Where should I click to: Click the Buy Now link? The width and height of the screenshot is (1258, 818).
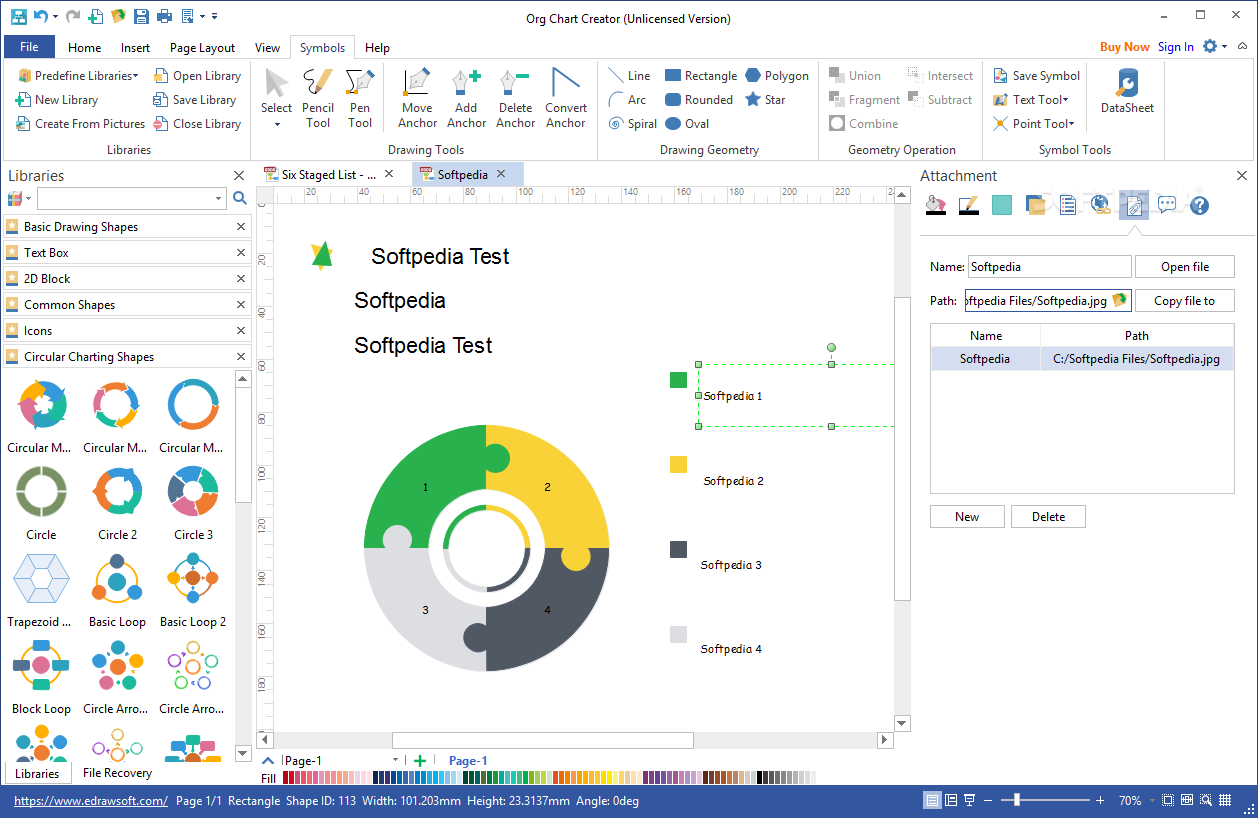[x=1124, y=47]
